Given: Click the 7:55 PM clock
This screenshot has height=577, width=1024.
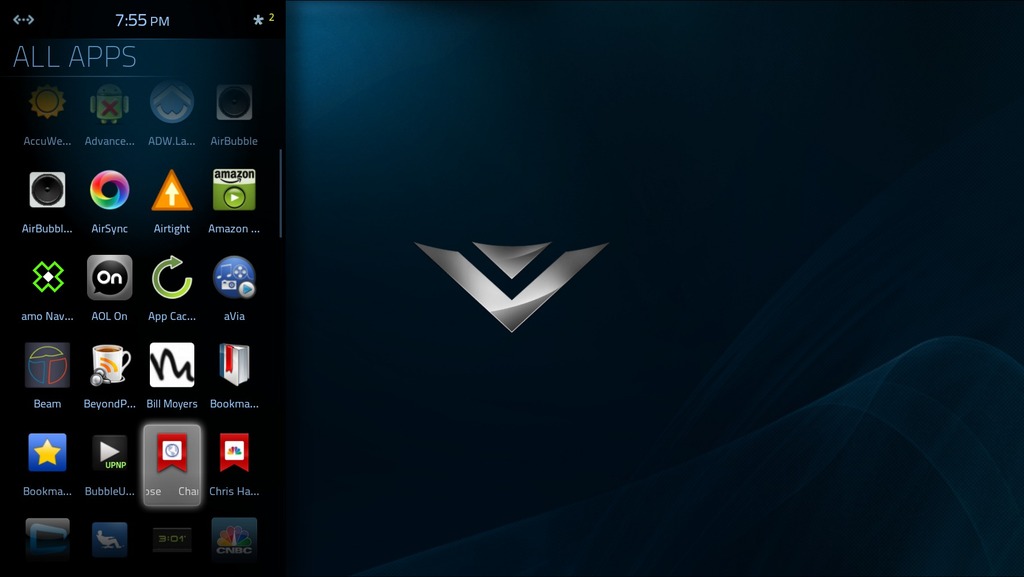Looking at the screenshot, I should [x=142, y=21].
